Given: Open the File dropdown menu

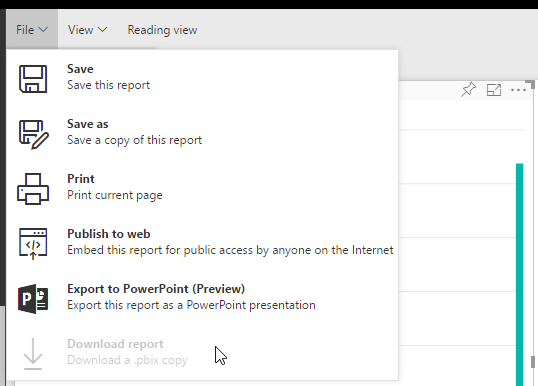Looking at the screenshot, I should pos(32,30).
